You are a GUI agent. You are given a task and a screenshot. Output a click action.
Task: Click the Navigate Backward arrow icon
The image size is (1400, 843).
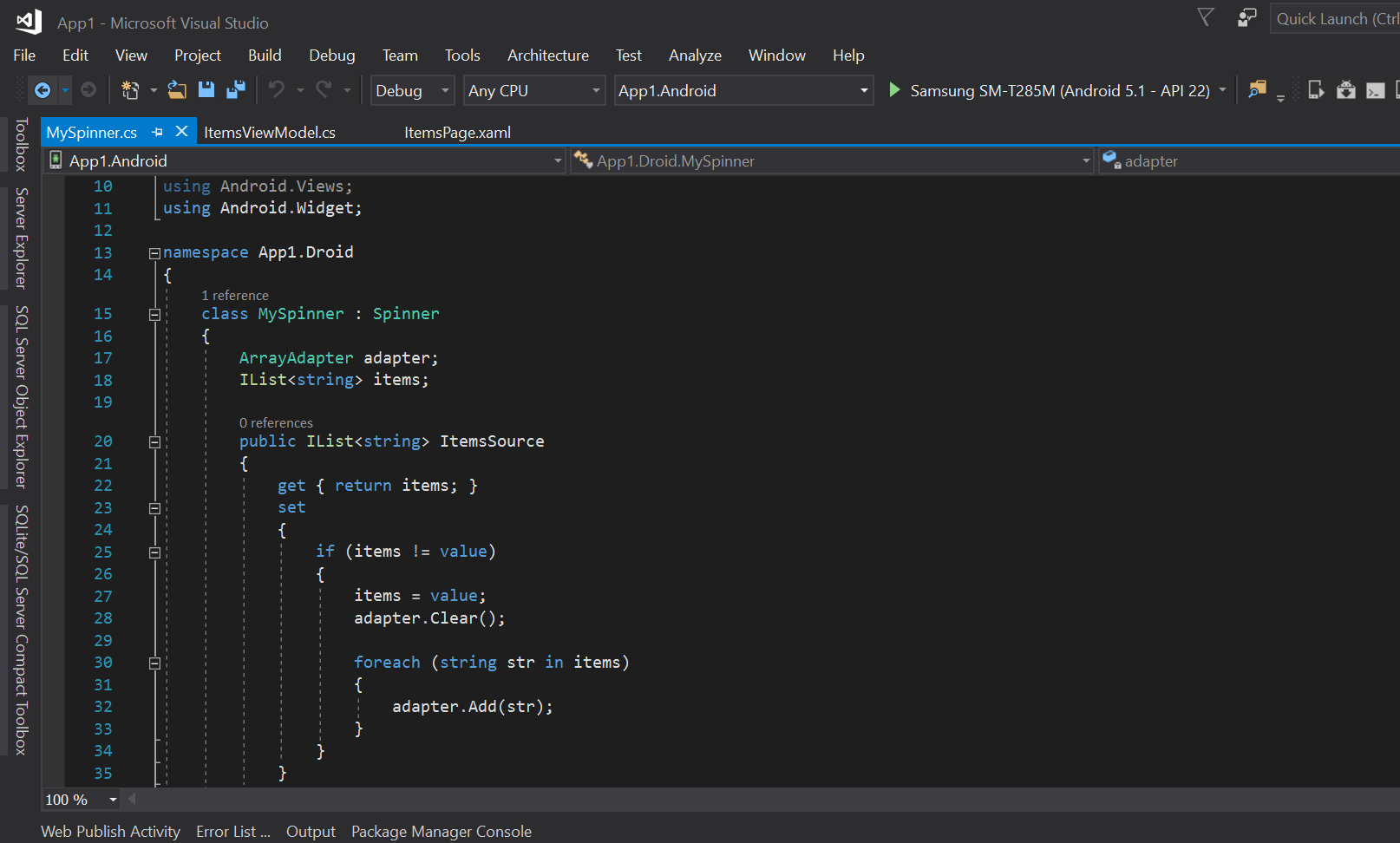[x=42, y=89]
